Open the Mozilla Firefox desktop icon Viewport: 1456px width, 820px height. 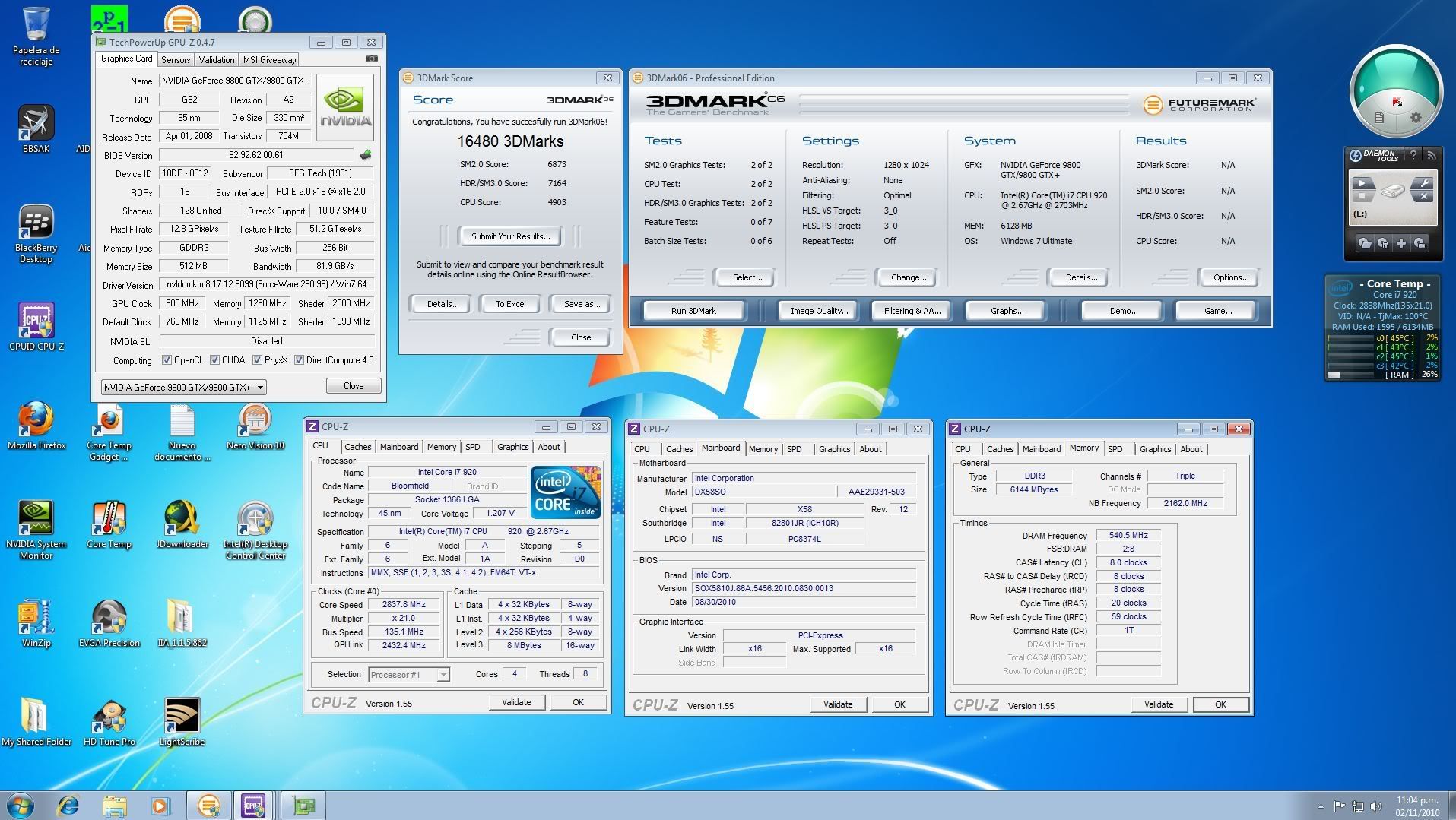click(x=36, y=426)
